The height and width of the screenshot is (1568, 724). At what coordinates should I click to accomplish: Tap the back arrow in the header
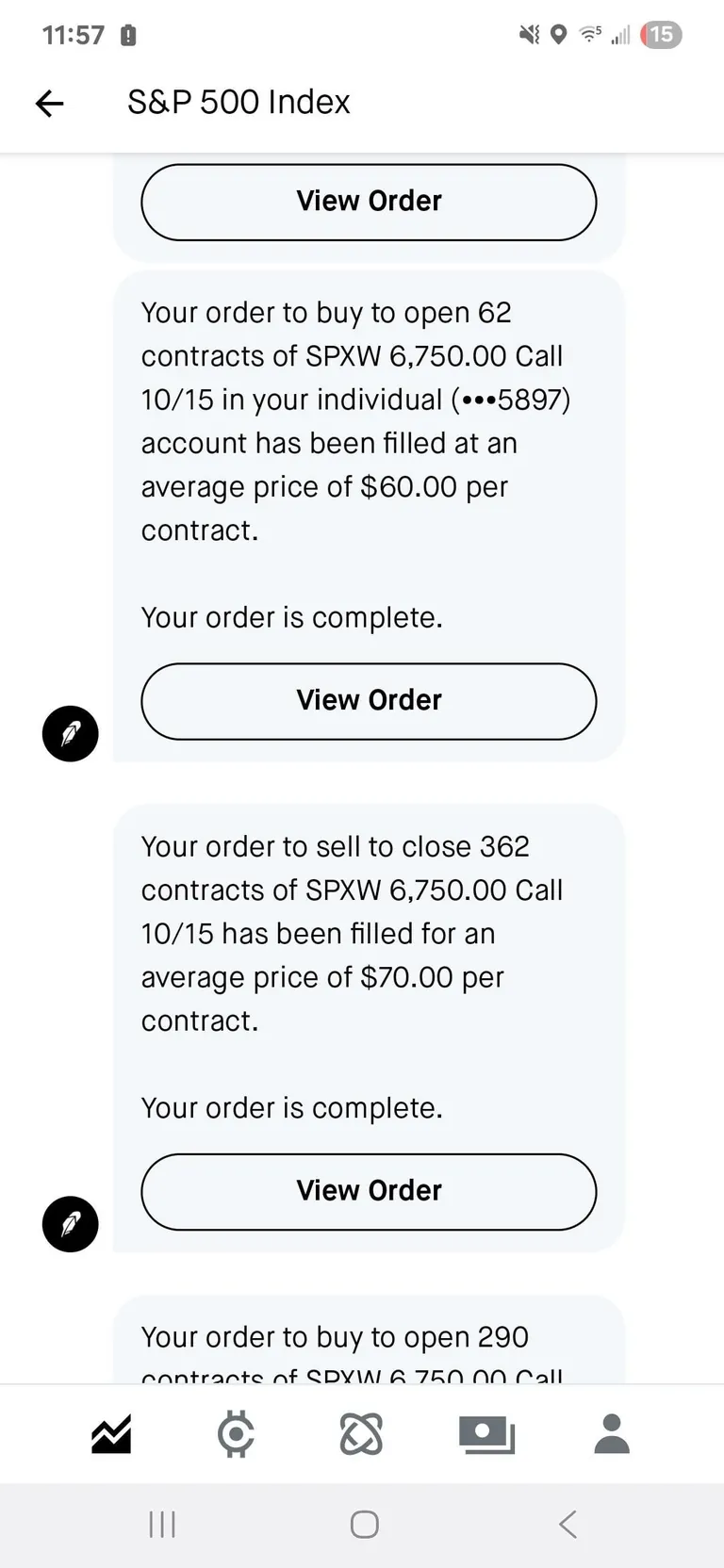pos(50,103)
